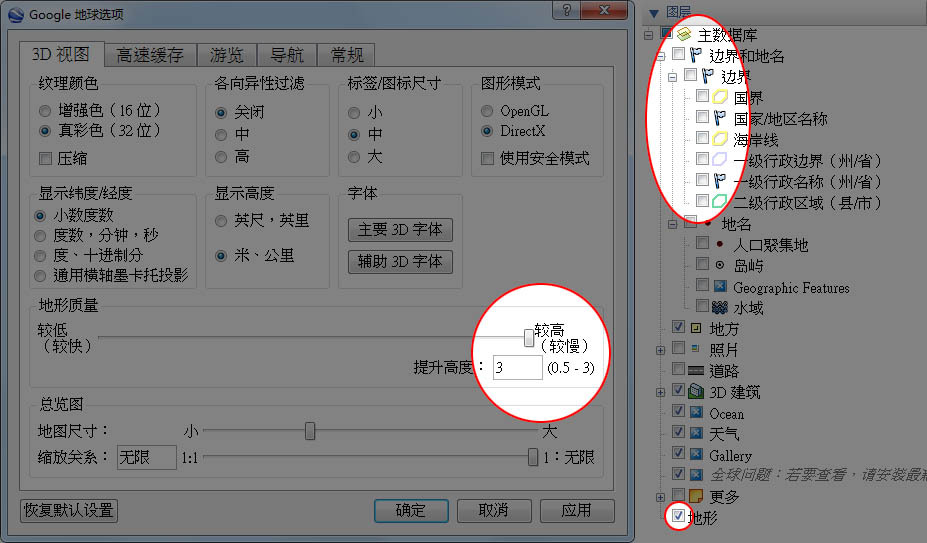Click the Ocean layer icon

696,412
